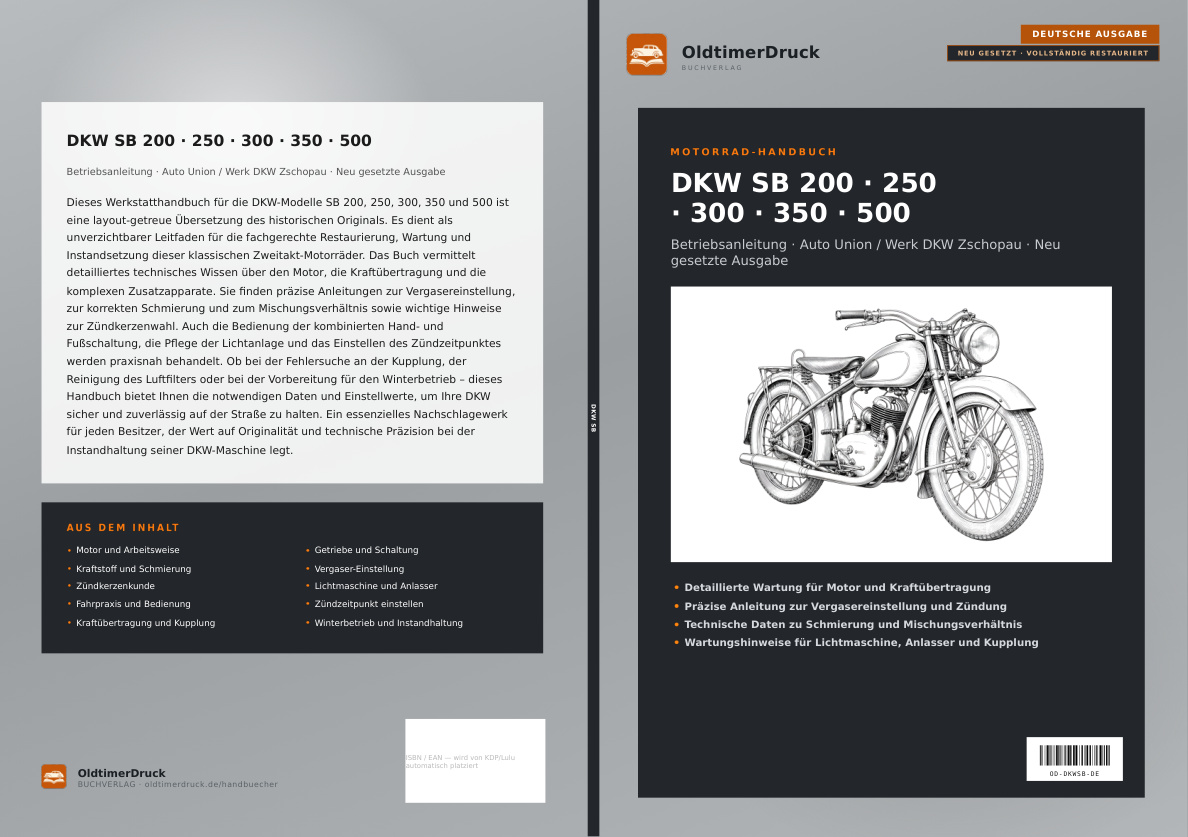Click the Getriebe und Schaltung entry

pyautogui.click(x=366, y=550)
